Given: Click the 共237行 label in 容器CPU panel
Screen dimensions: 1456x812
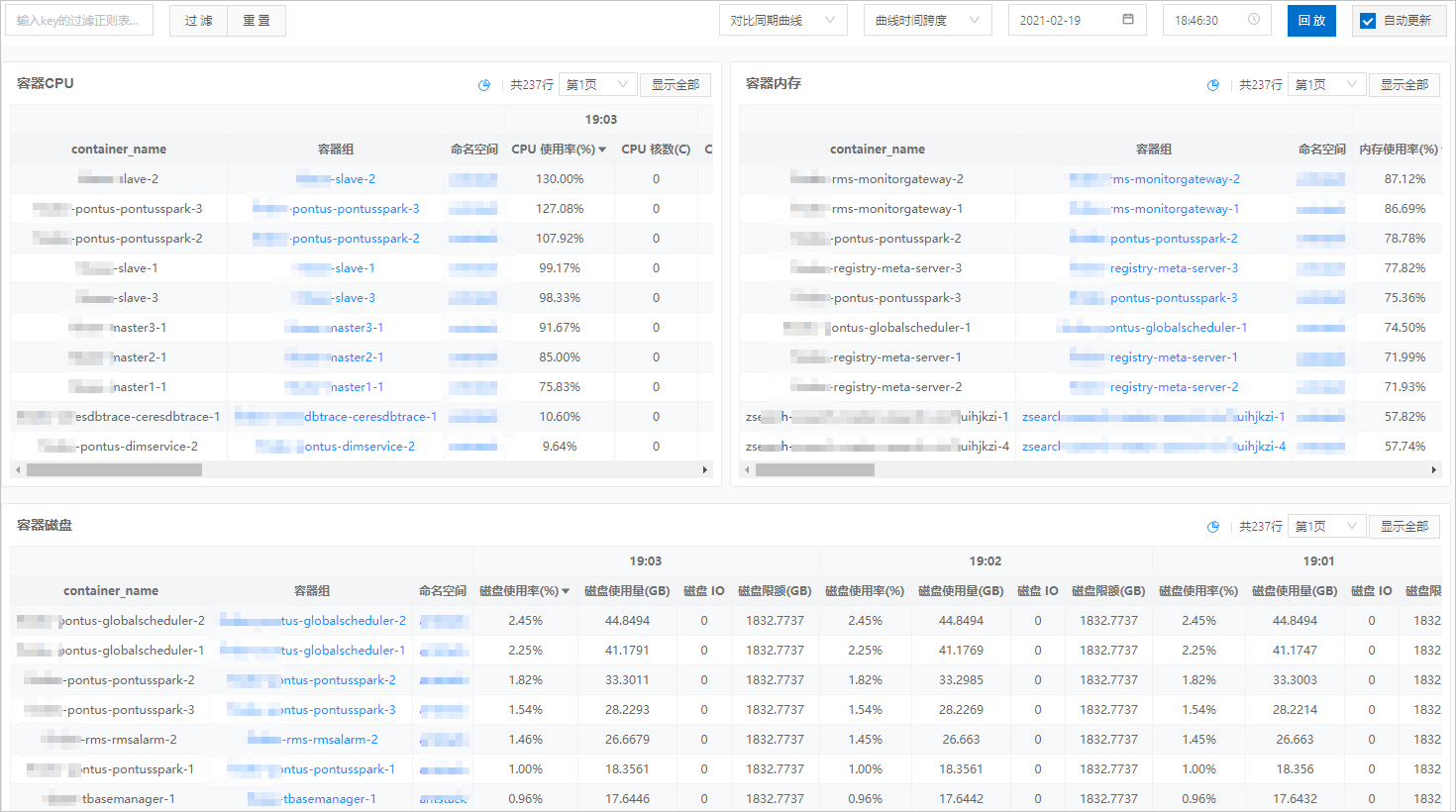Looking at the screenshot, I should [x=532, y=85].
